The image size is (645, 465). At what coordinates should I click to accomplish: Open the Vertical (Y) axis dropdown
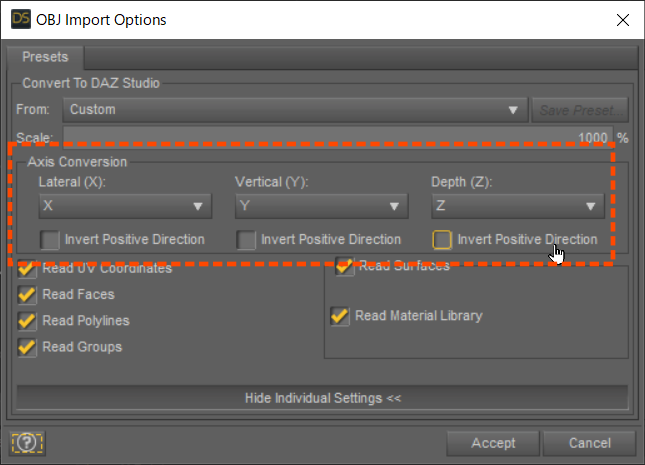[x=321, y=206]
